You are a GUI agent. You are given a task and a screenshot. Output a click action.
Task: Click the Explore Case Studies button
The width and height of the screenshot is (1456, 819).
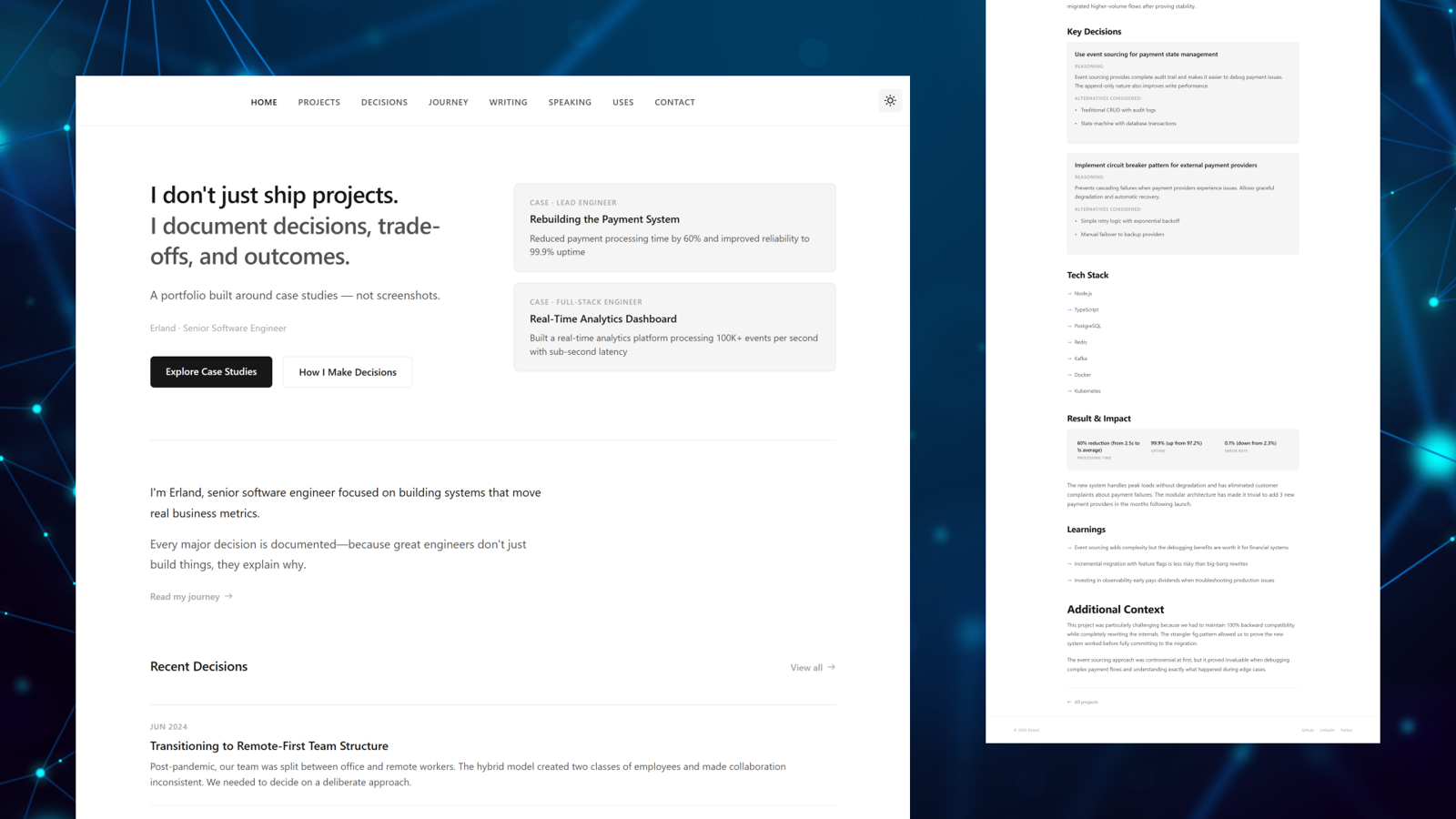(211, 371)
